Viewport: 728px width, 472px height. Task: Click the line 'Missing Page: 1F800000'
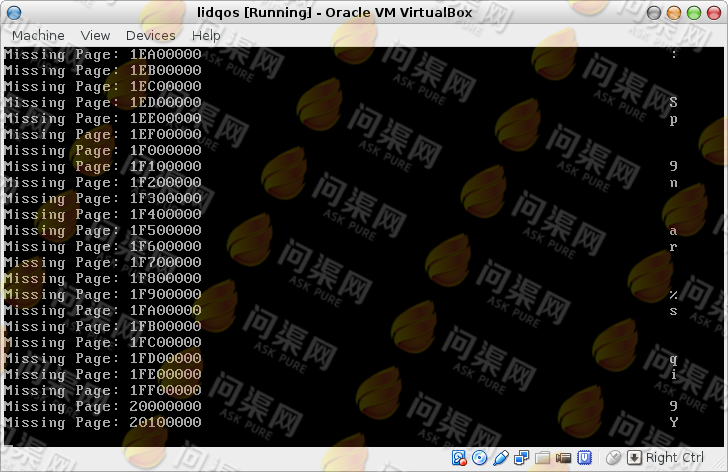pos(103,278)
